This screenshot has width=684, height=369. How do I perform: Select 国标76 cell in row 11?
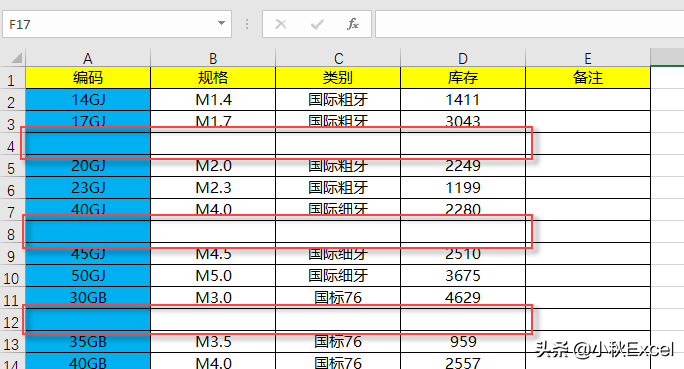338,297
